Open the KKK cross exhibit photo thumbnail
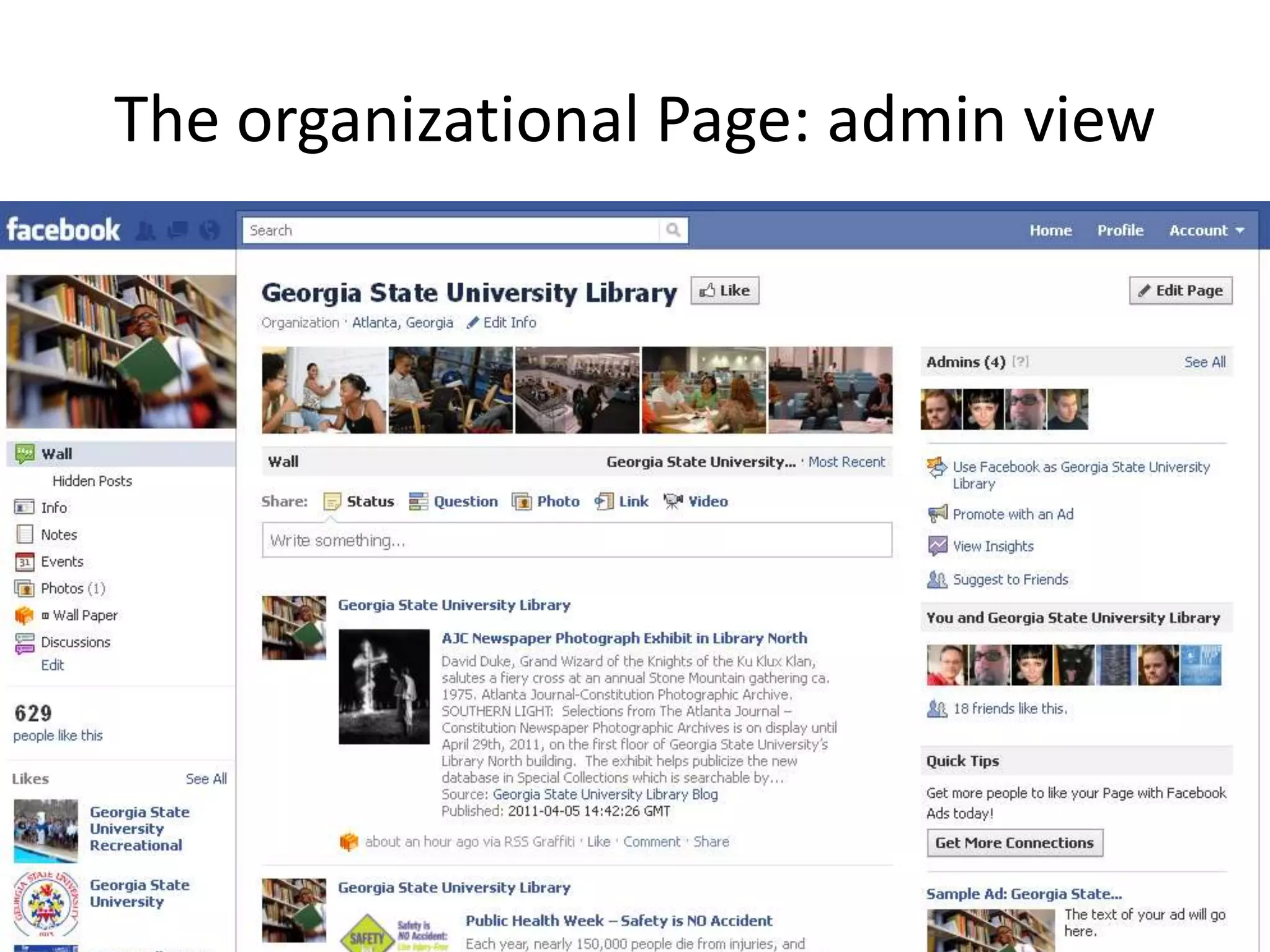 click(384, 687)
